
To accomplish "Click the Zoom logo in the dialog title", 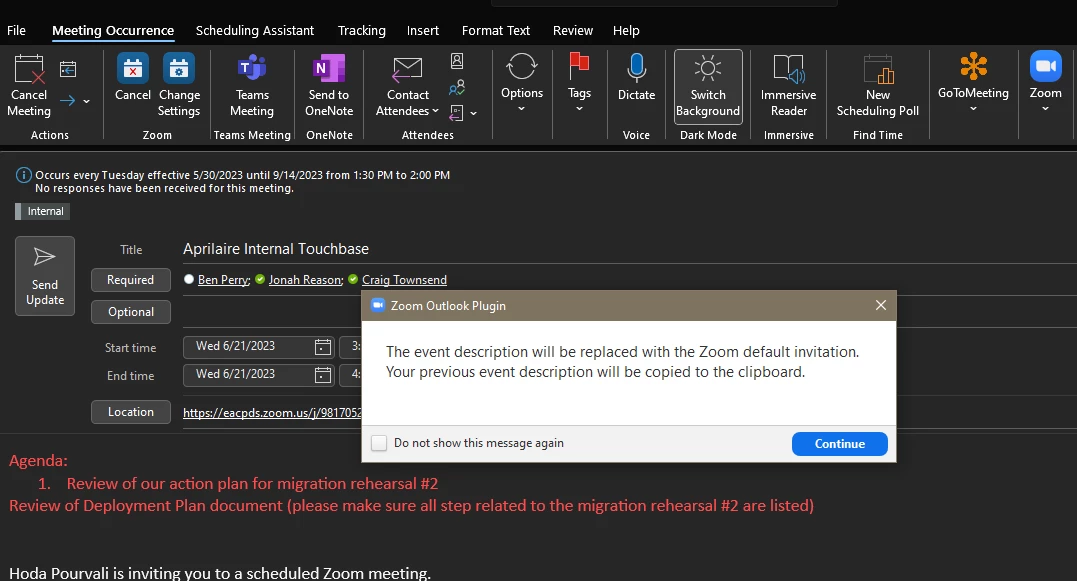I will (378, 306).
